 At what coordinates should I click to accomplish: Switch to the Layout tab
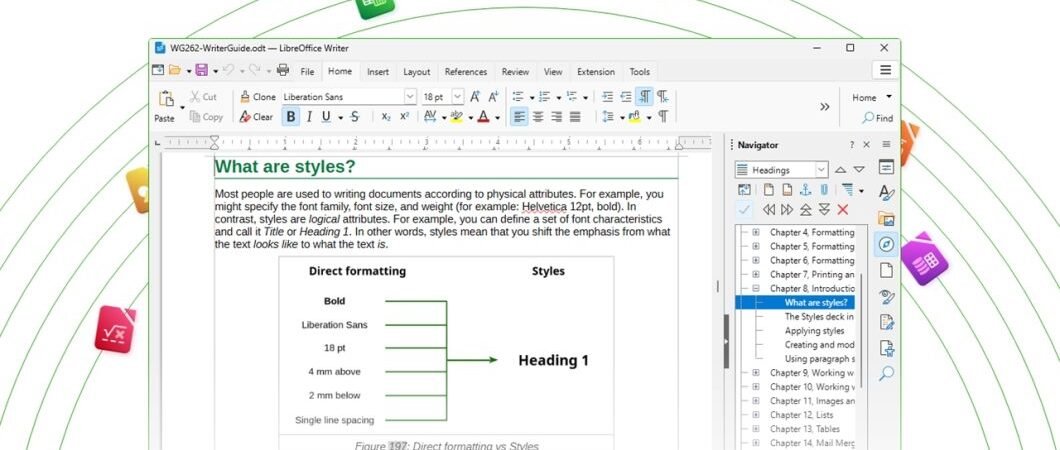[416, 72]
